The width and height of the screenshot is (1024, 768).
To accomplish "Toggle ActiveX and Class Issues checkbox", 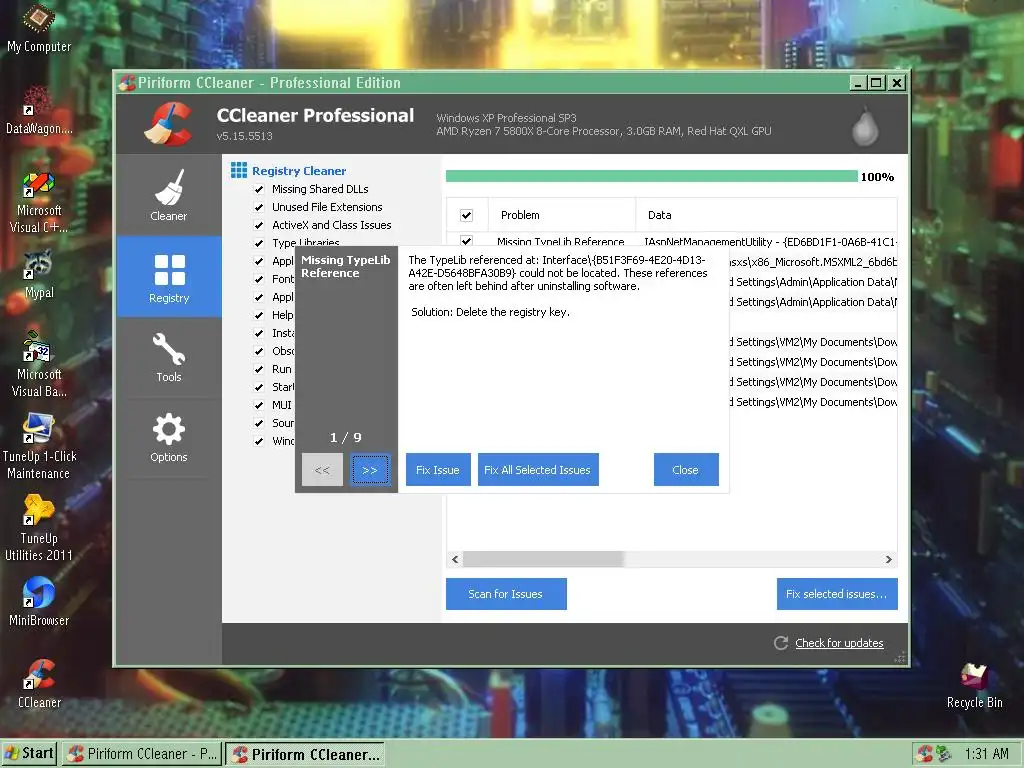I will (x=259, y=225).
